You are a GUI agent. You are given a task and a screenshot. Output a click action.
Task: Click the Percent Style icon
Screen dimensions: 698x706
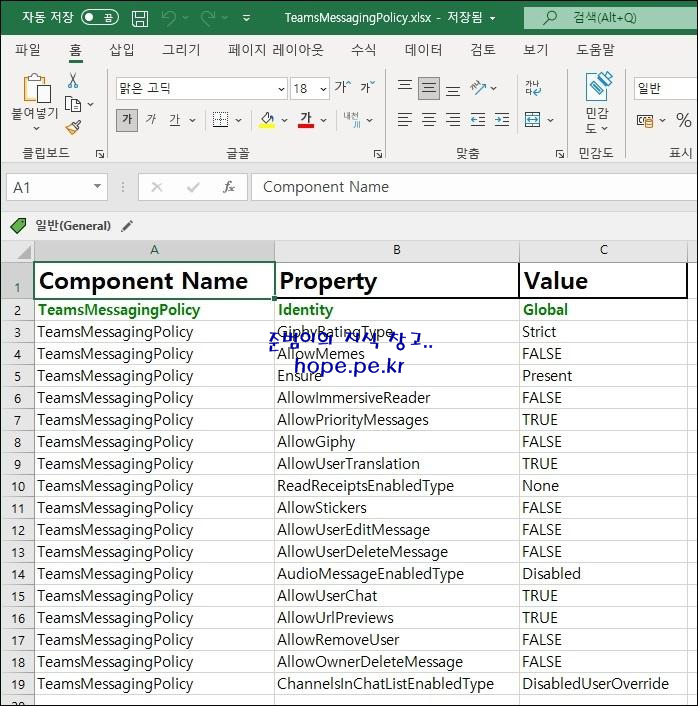point(684,120)
